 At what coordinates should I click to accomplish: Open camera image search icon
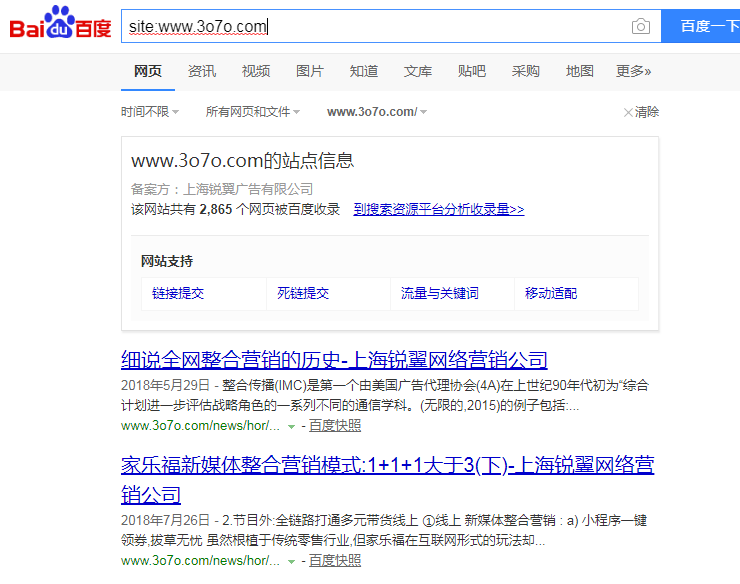[640, 26]
